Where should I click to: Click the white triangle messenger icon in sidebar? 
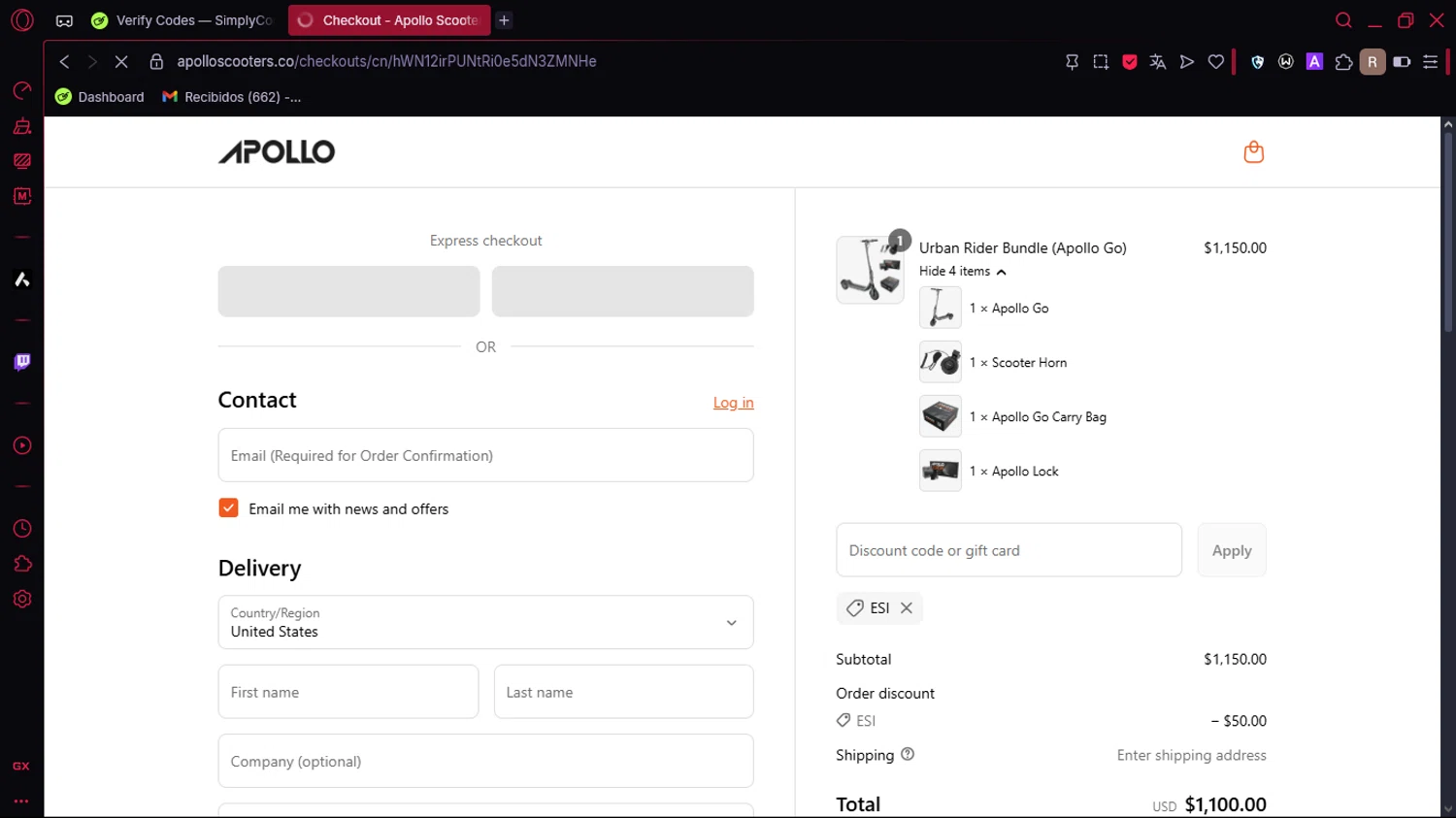click(x=21, y=279)
